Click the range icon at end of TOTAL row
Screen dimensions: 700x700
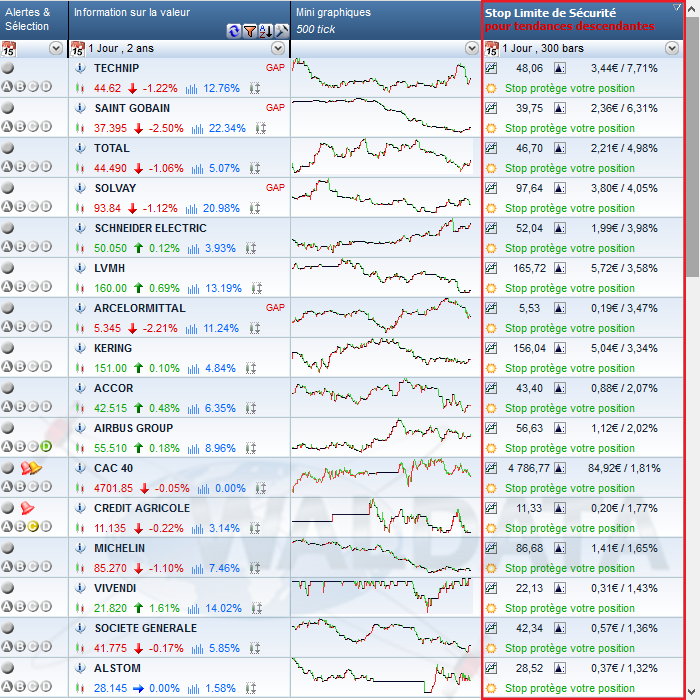click(254, 168)
